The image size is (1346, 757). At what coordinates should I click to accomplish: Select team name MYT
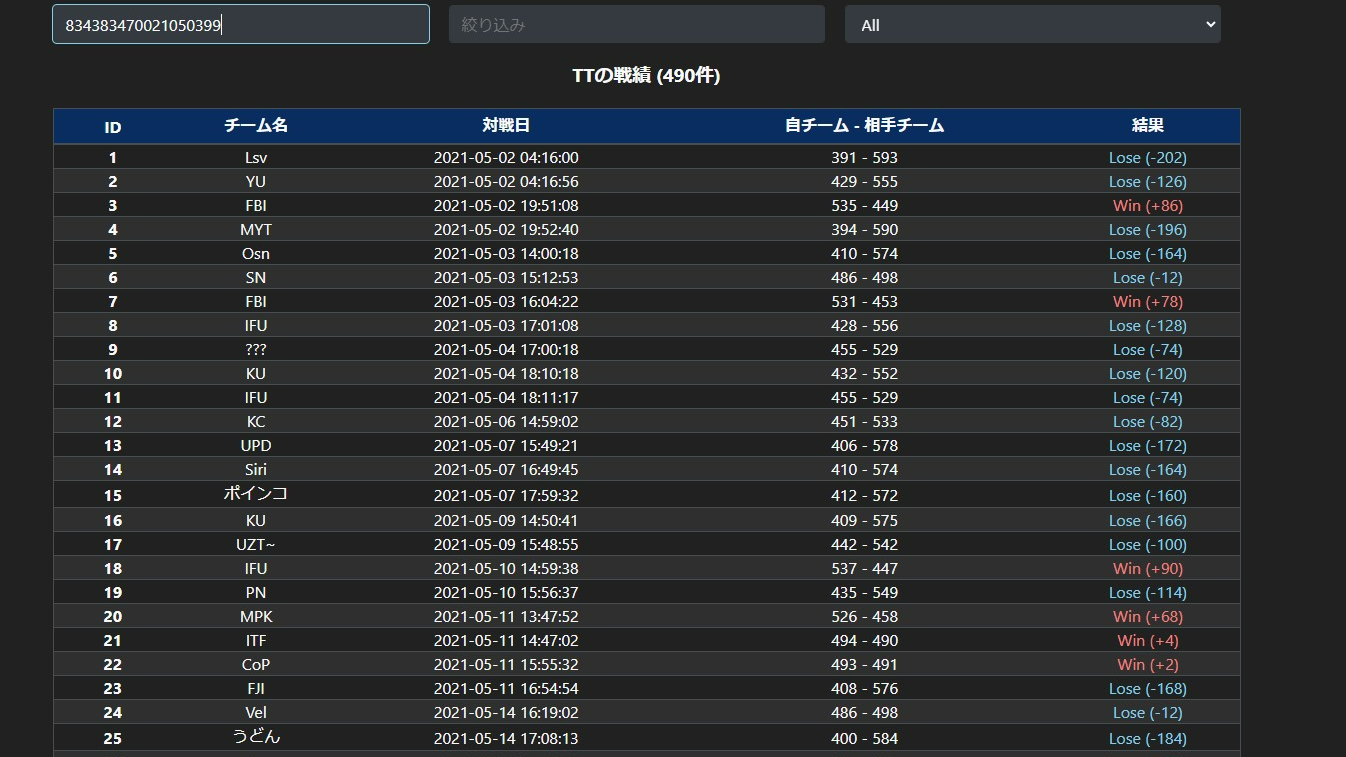click(x=256, y=229)
